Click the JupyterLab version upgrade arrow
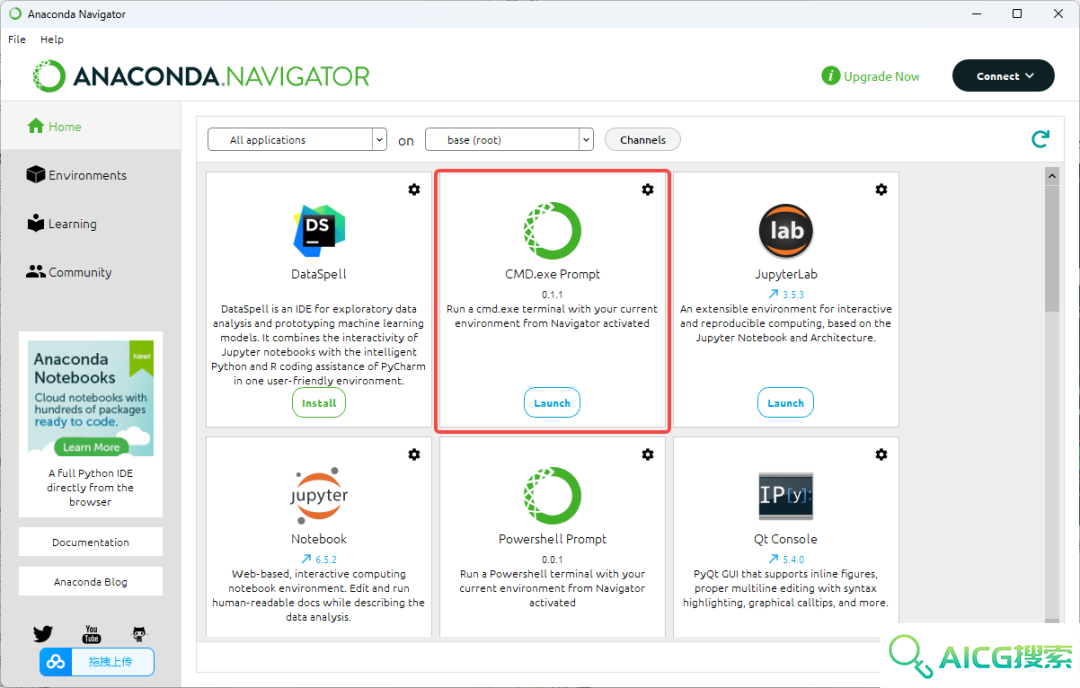1080x688 pixels. [773, 294]
